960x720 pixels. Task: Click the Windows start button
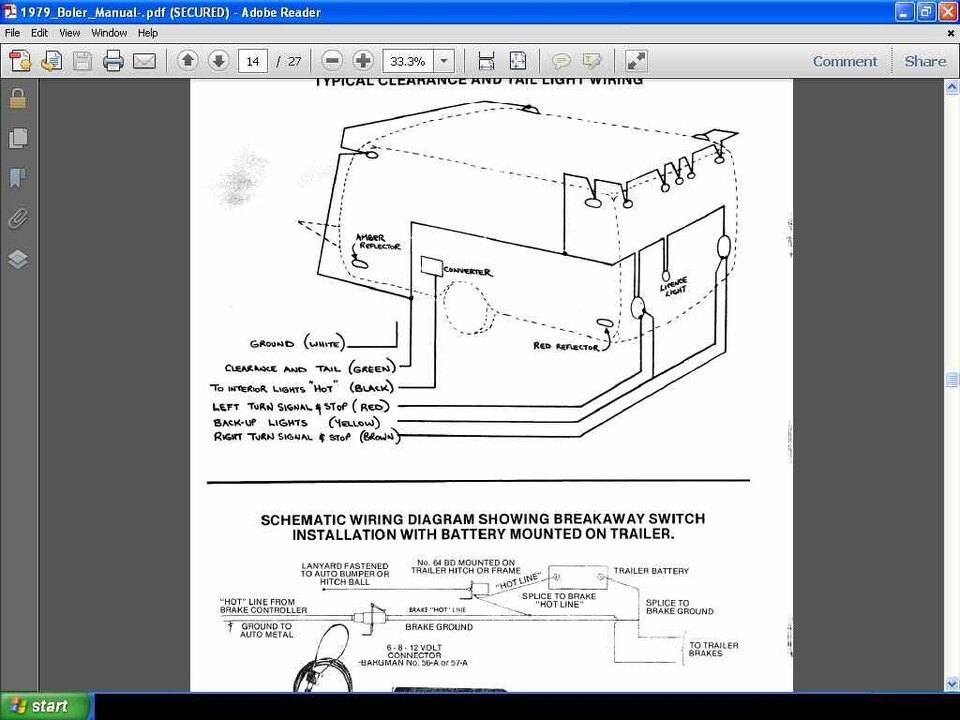(46, 706)
